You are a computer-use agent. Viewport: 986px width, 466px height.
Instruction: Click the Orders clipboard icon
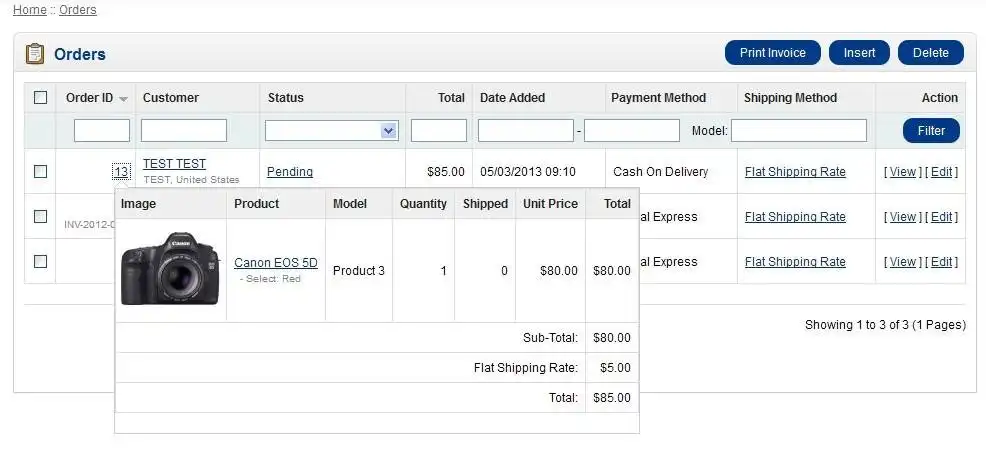pos(35,53)
